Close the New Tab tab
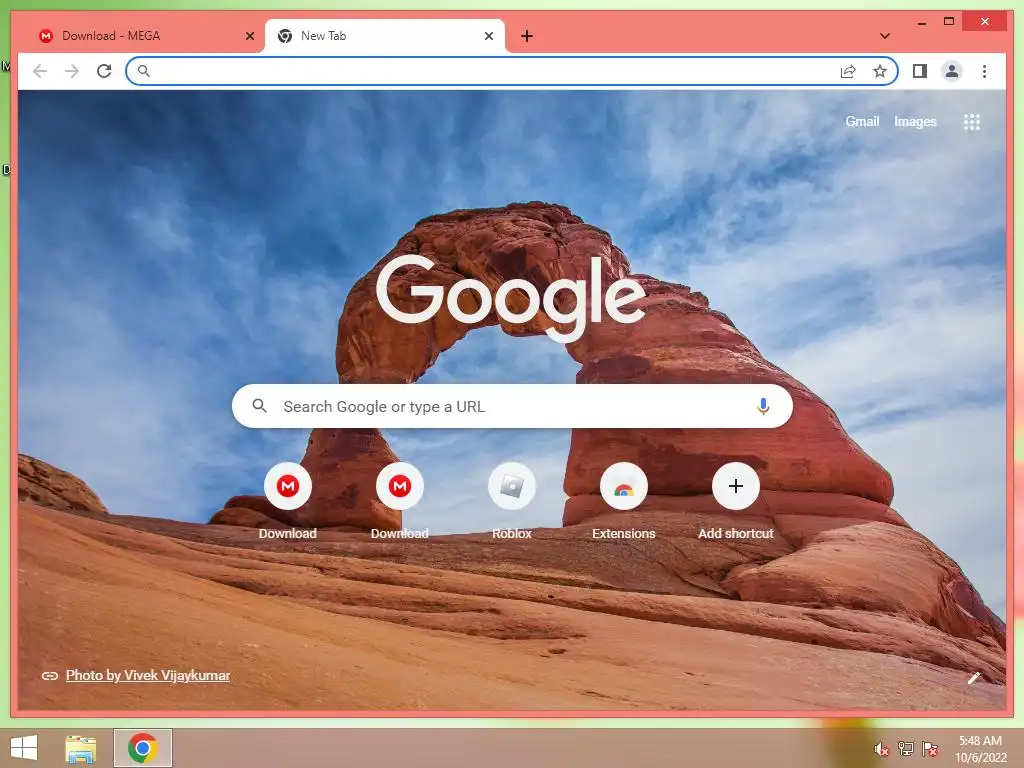This screenshot has width=1024, height=768. (x=488, y=36)
